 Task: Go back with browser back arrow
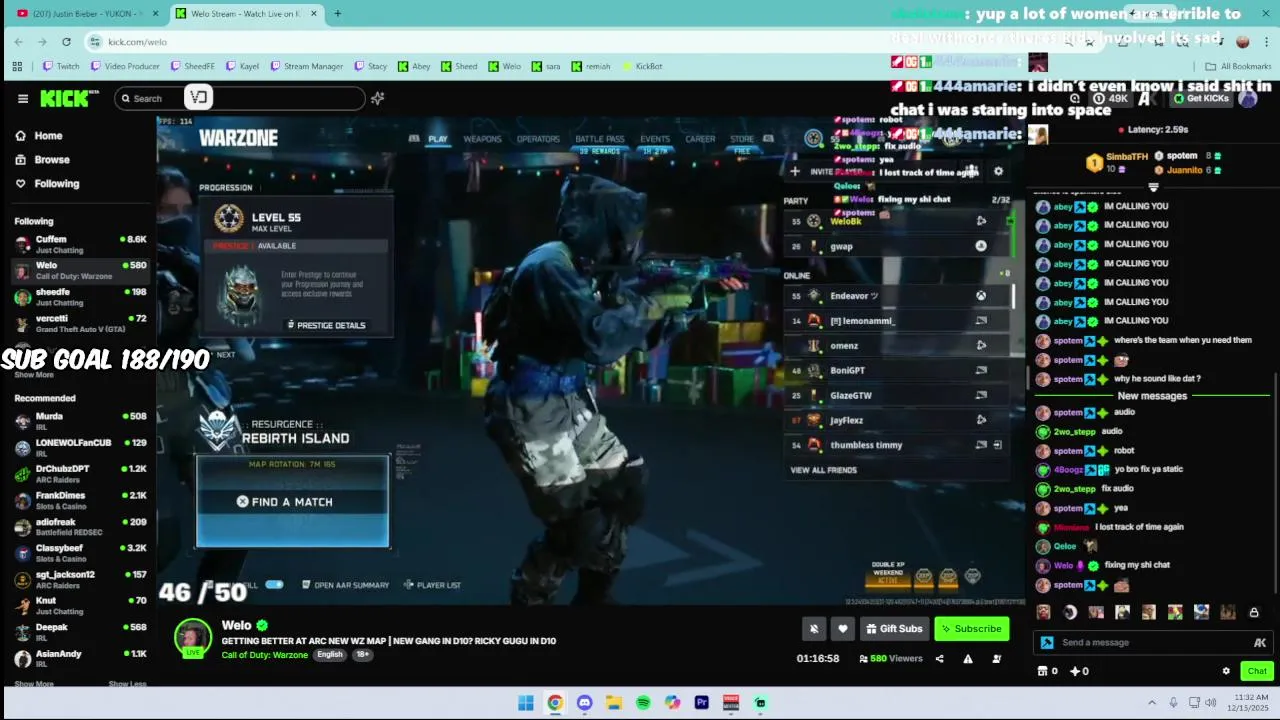click(x=18, y=41)
